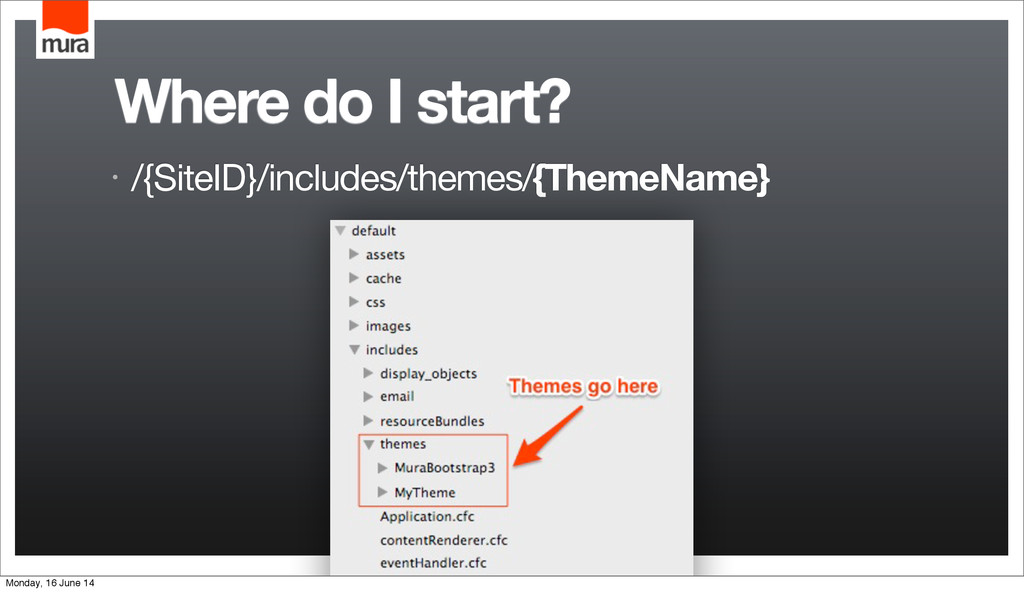1024x592 pixels.
Task: Expand the assets folder triangle
Action: [354, 254]
